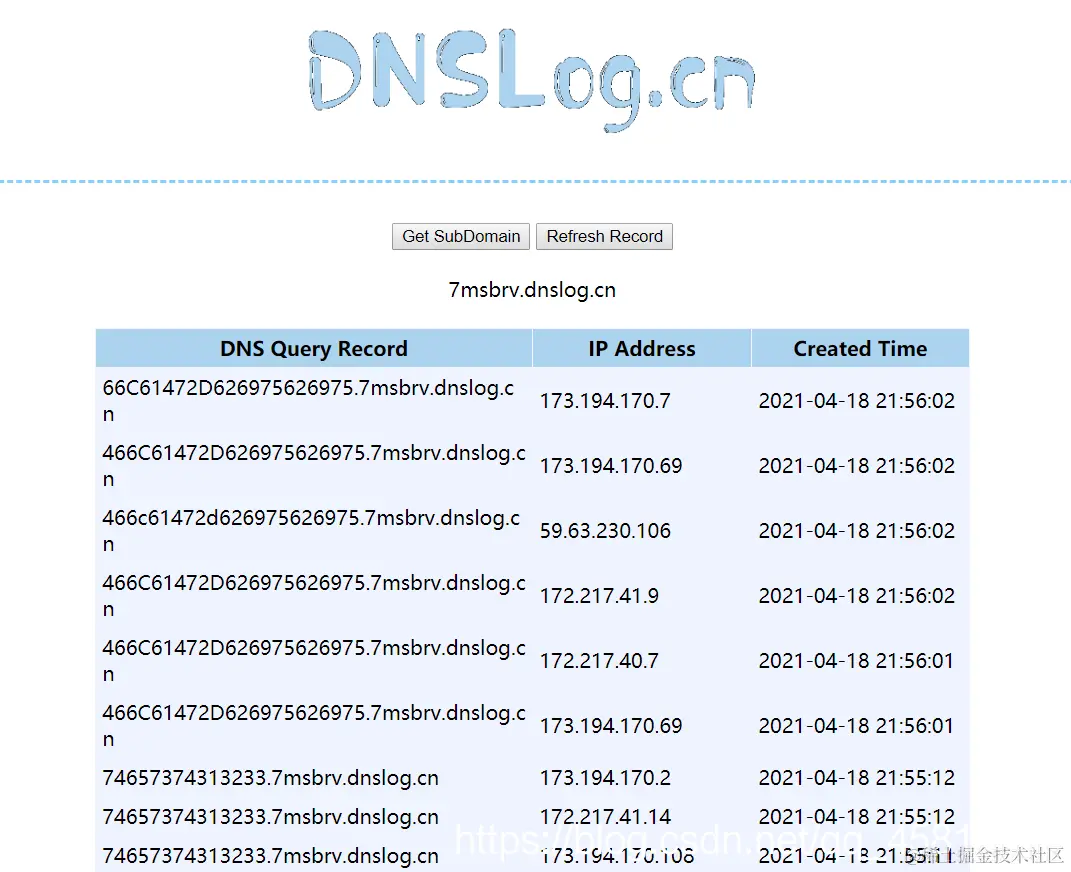Image resolution: width=1071 pixels, height=872 pixels.
Task: Select IP 173.194.170.69 in the 21:56:01 row
Action: pos(611,726)
